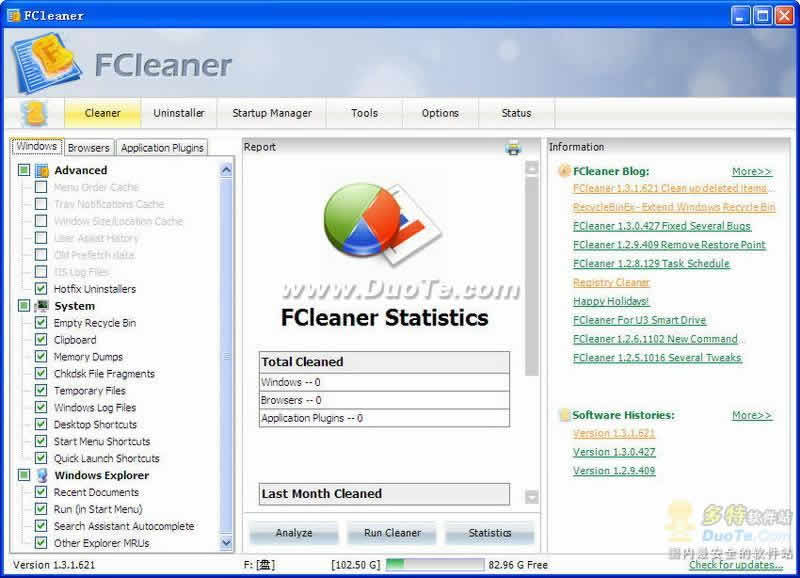The image size is (800, 578).
Task: Click the System category monitor icon
Action: (x=42, y=306)
